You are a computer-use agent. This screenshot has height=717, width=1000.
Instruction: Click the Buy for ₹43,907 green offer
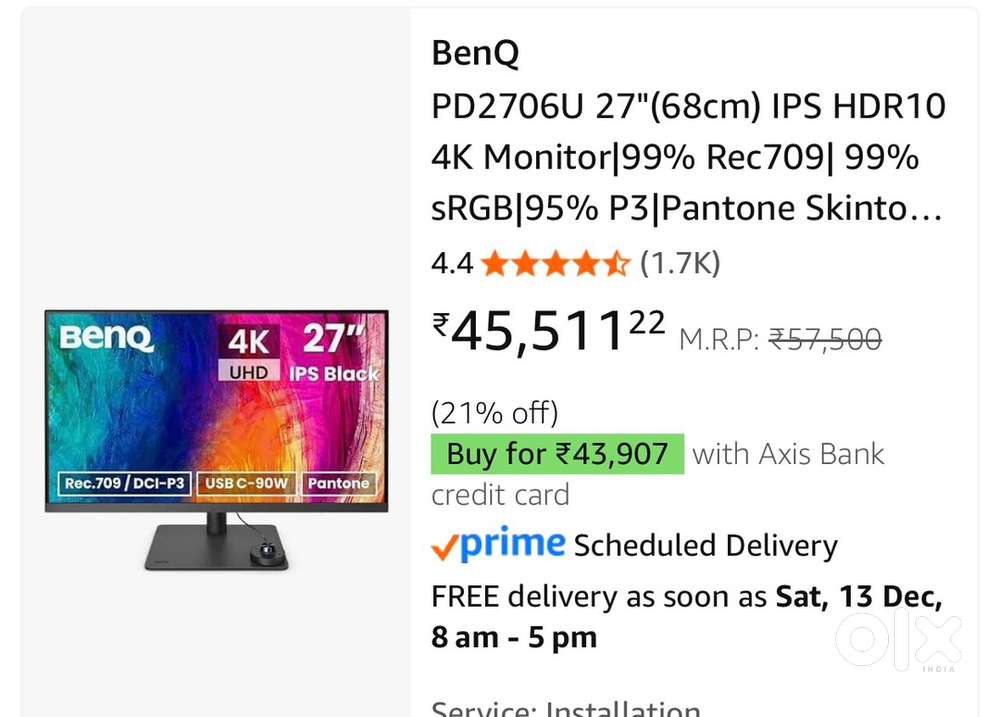[x=557, y=454]
